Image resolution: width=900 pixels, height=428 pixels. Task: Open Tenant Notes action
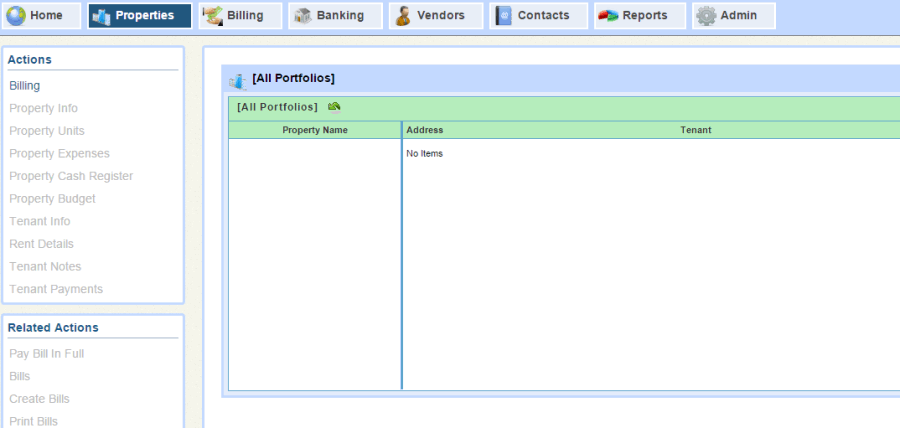pyautogui.click(x=45, y=267)
